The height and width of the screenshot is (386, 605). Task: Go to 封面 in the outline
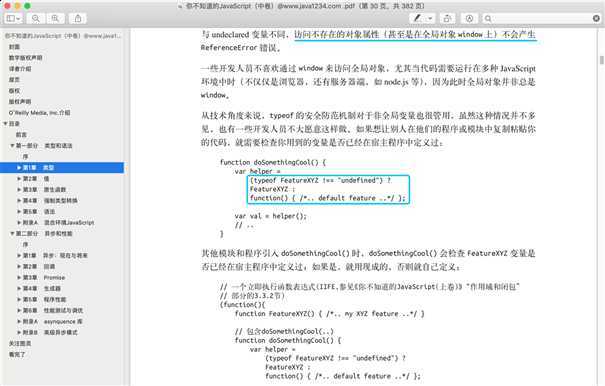pyautogui.click(x=14, y=47)
